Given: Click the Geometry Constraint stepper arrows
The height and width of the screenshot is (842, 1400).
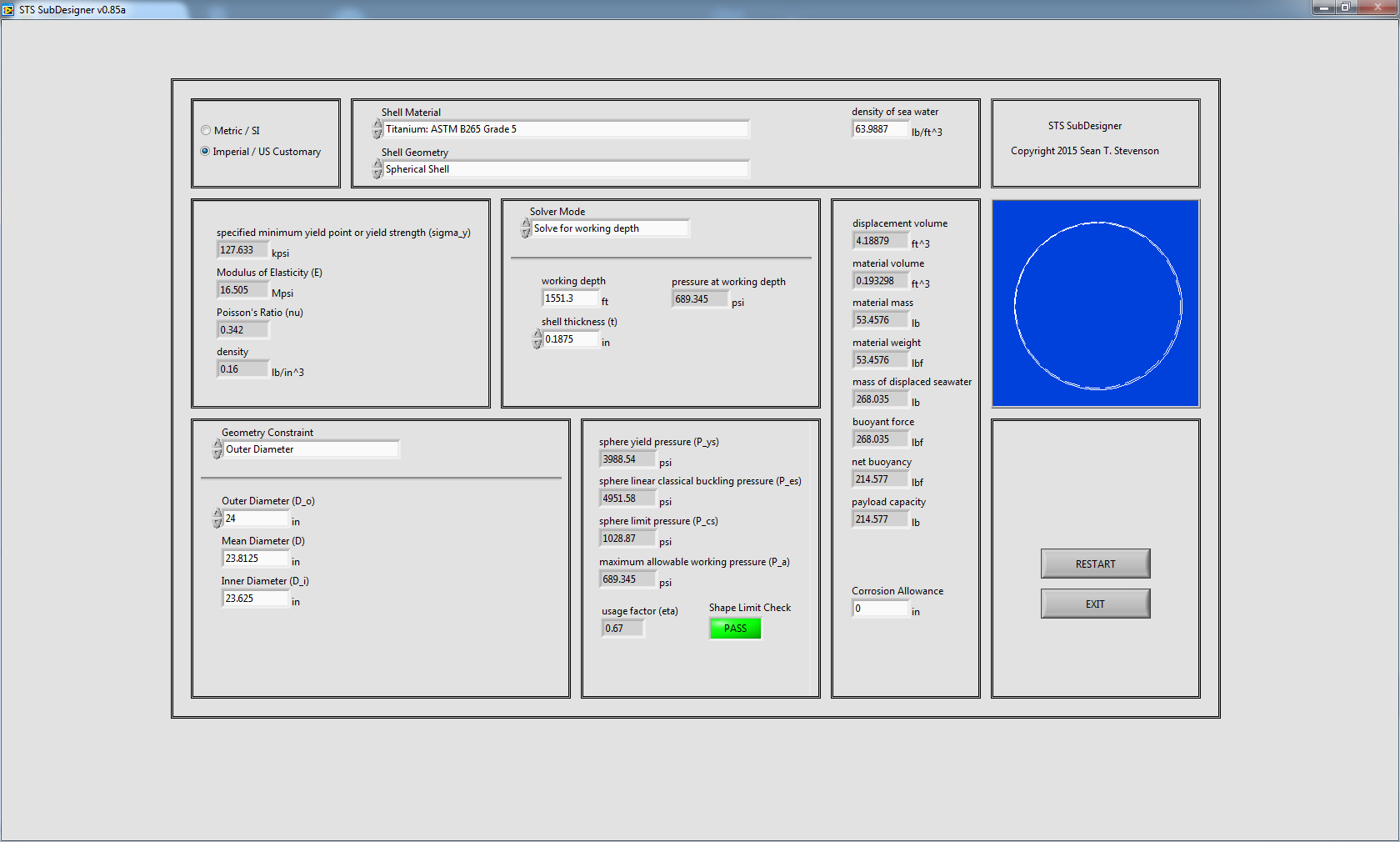Looking at the screenshot, I should coord(217,449).
